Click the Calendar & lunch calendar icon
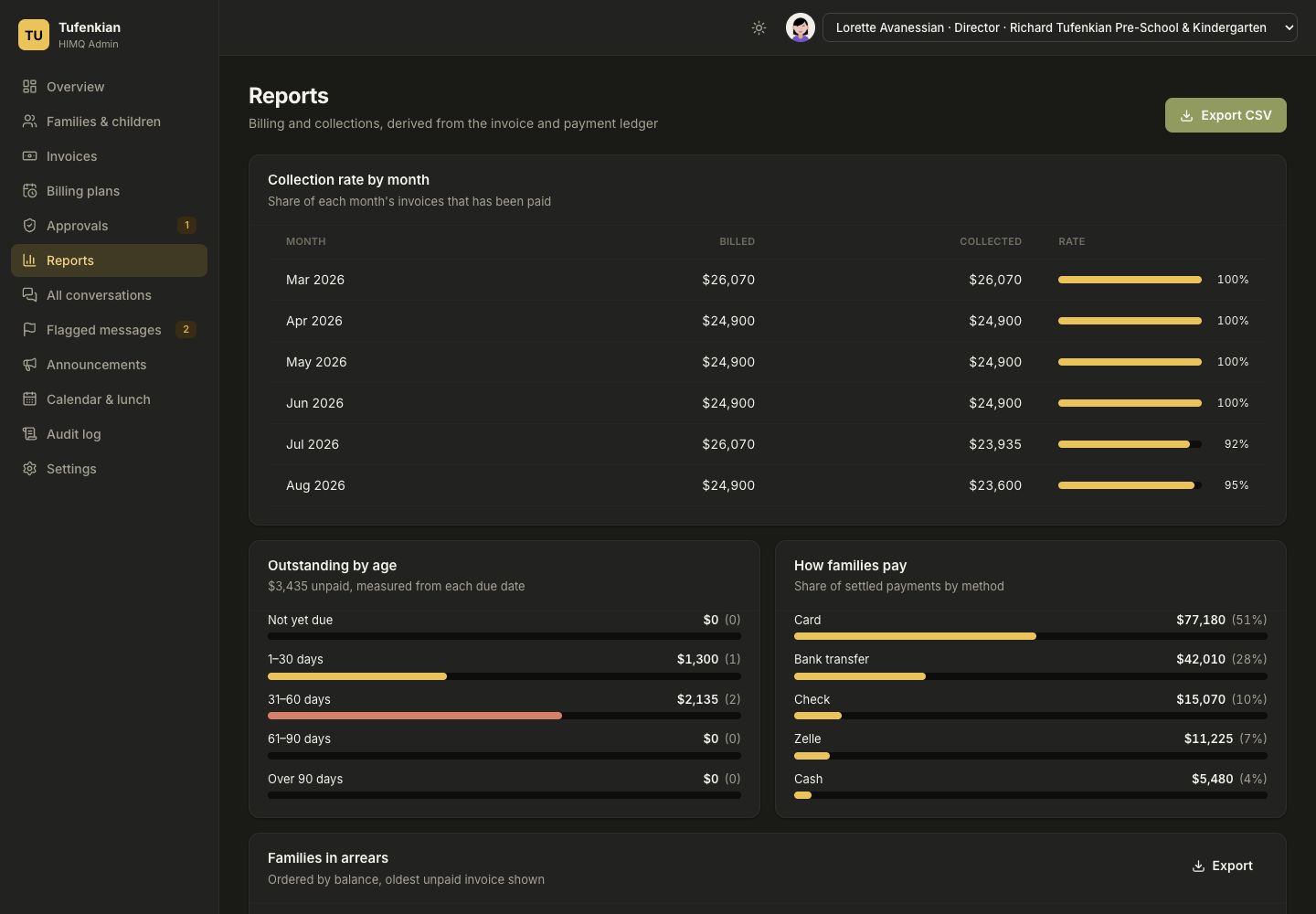Viewport: 1316px width, 914px height. (x=29, y=399)
